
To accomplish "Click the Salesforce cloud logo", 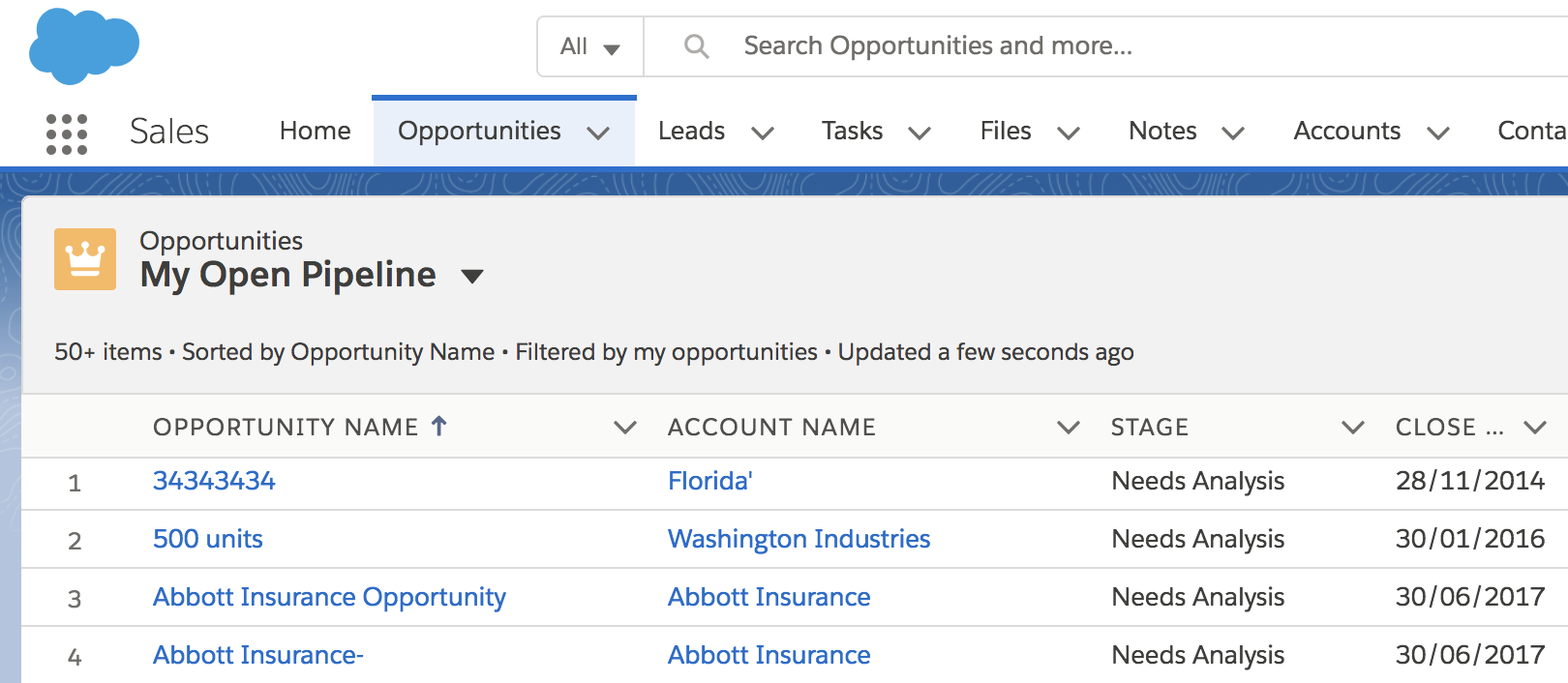I will point(84,45).
